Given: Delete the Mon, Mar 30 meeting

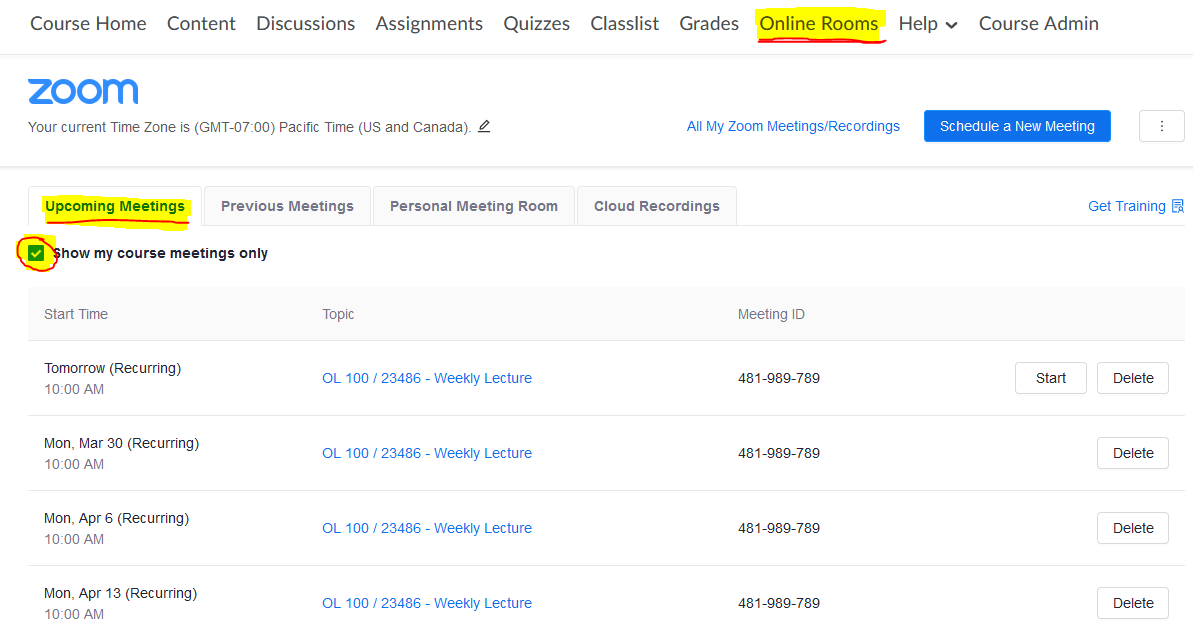Looking at the screenshot, I should [x=1132, y=453].
